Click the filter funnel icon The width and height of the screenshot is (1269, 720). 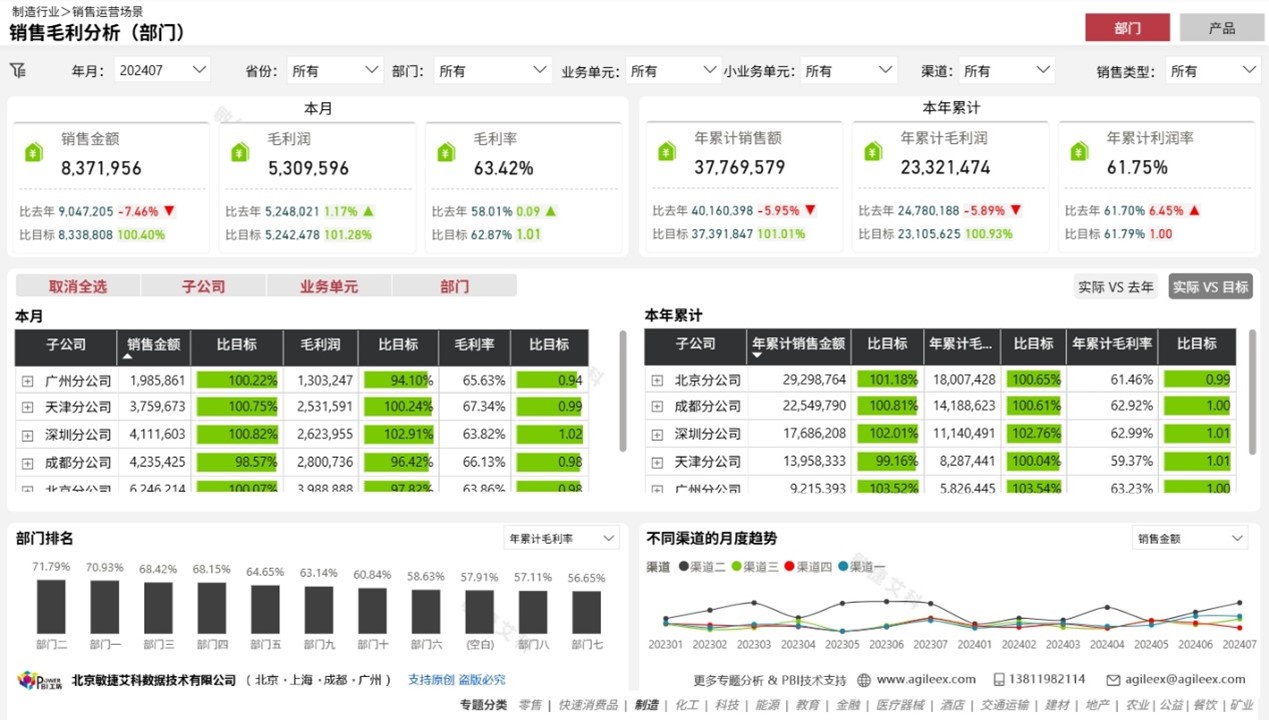(17, 70)
